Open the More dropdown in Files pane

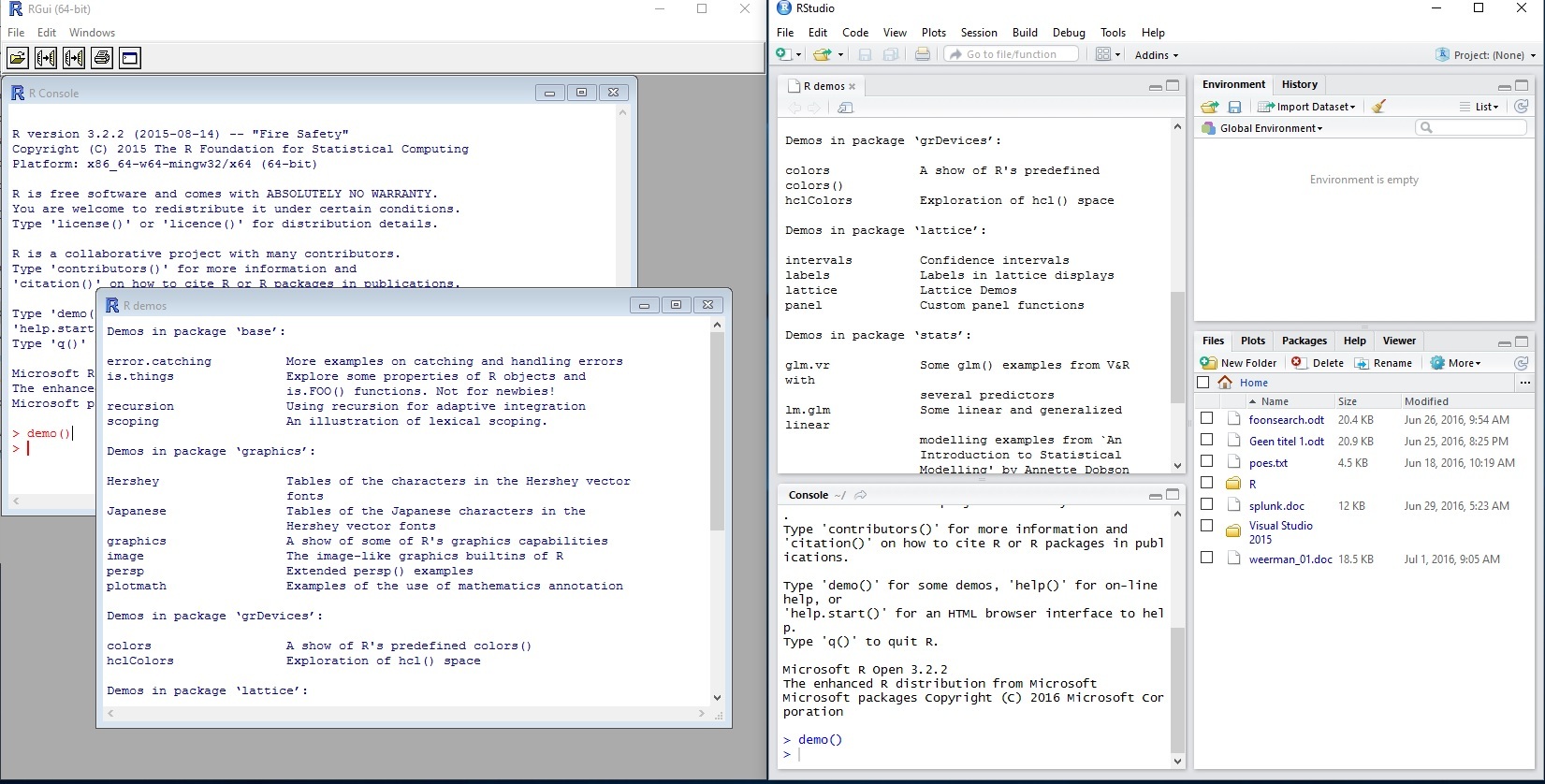coord(1456,363)
